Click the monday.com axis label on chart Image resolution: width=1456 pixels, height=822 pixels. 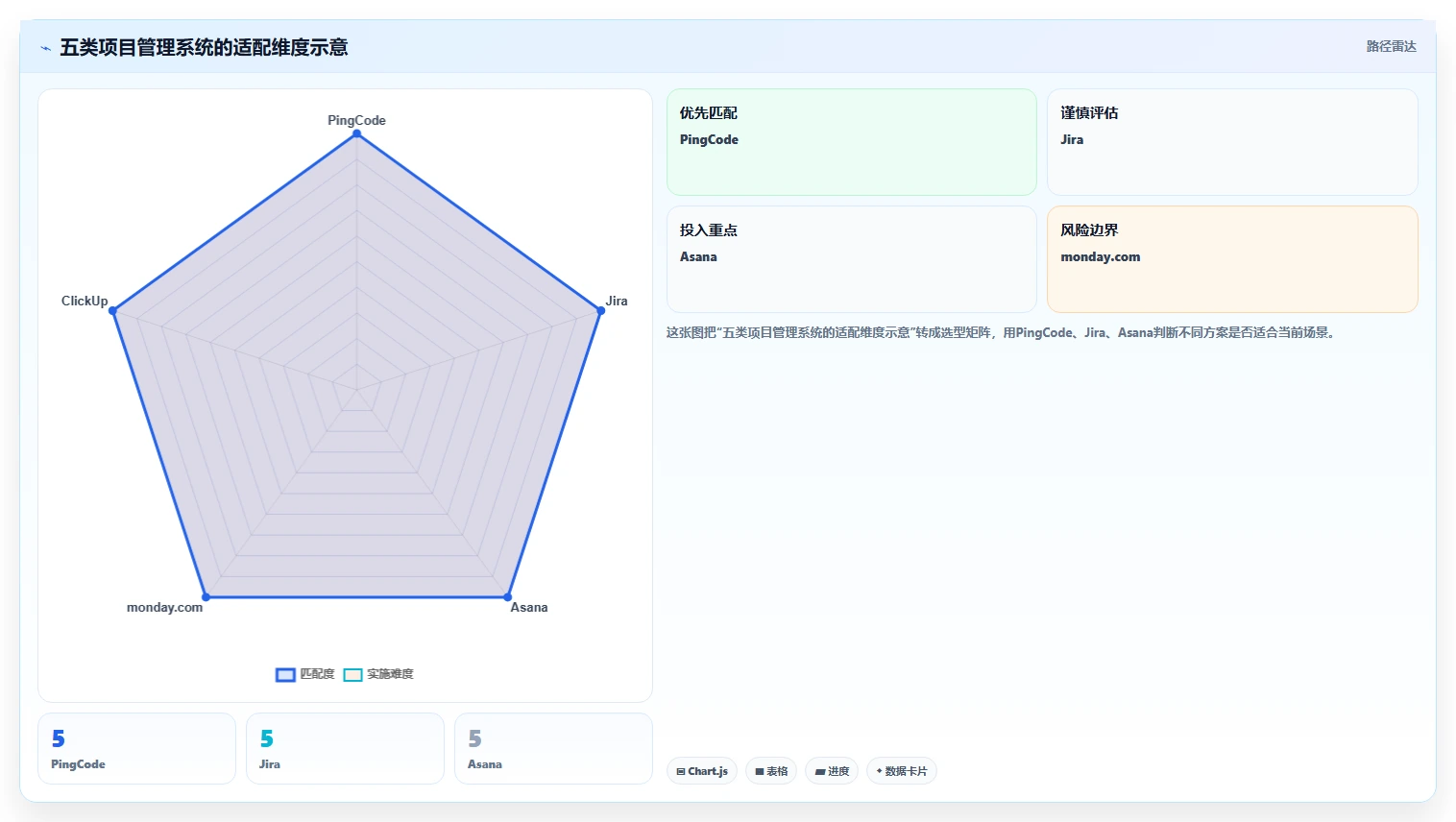pos(164,607)
